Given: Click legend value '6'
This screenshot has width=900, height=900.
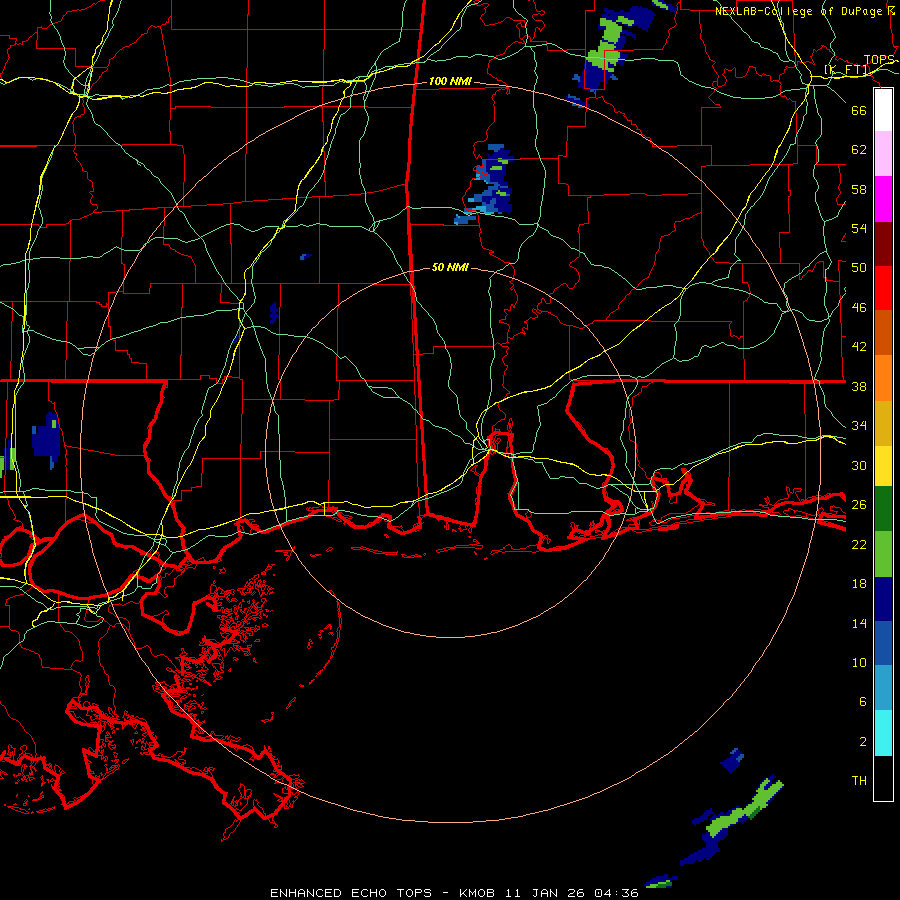Looking at the screenshot, I should click(862, 702).
